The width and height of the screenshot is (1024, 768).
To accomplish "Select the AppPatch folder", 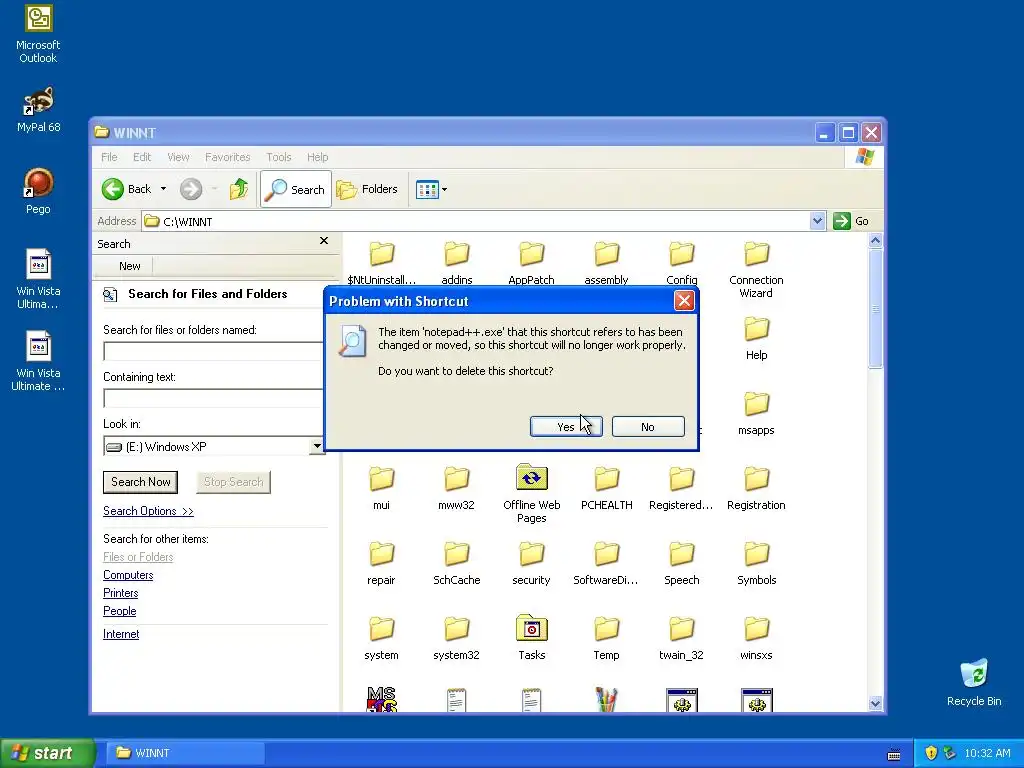I will [x=531, y=264].
